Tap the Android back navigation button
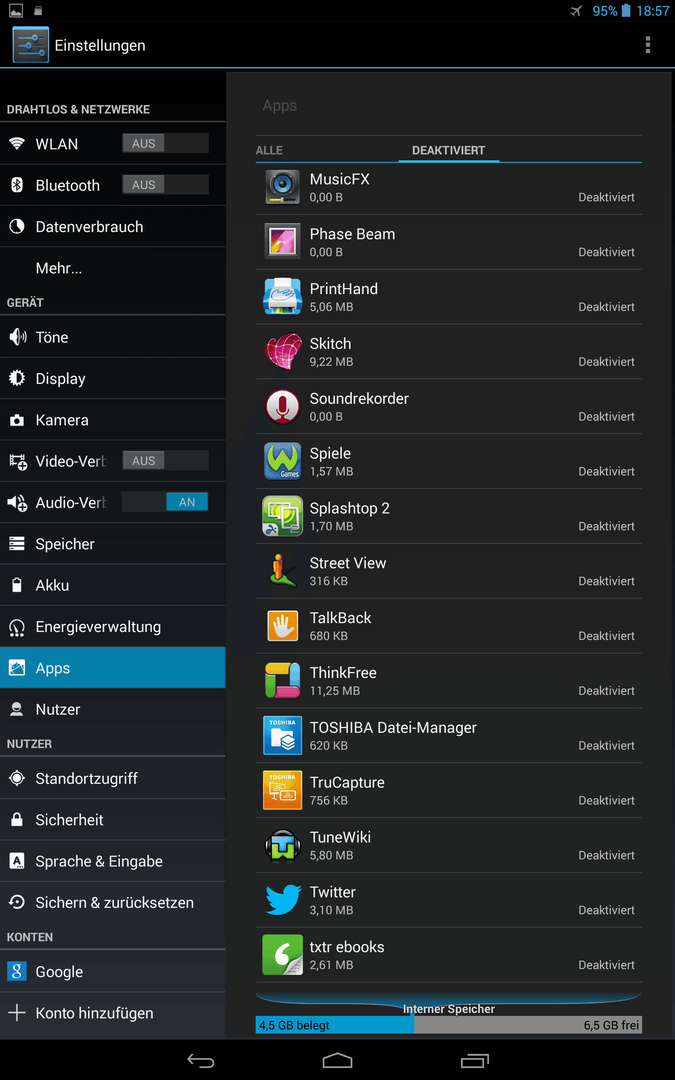The image size is (675, 1080). [x=200, y=1060]
